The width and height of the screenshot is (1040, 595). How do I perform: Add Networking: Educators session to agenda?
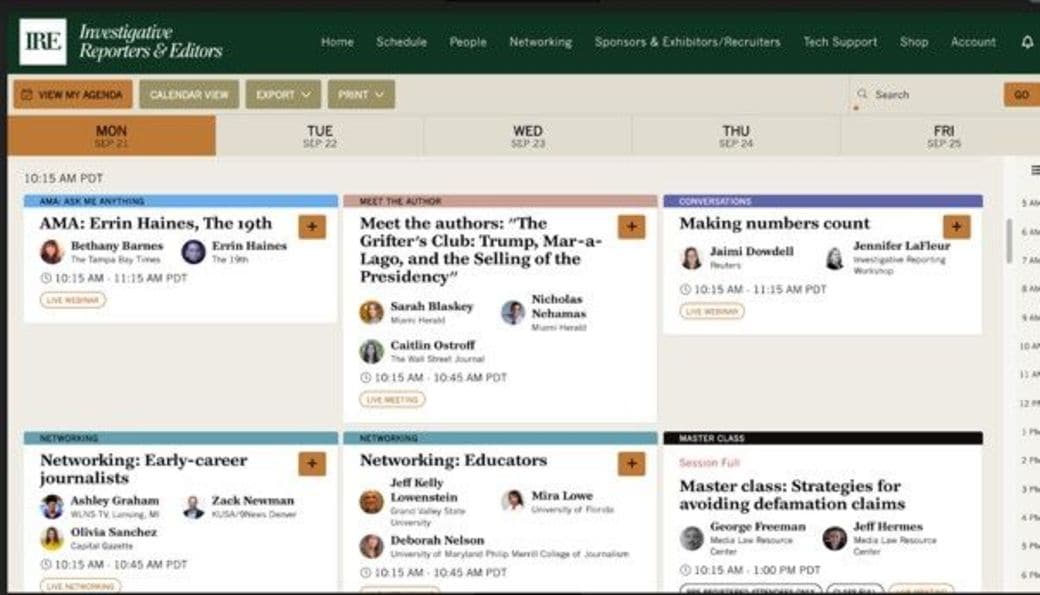point(631,463)
